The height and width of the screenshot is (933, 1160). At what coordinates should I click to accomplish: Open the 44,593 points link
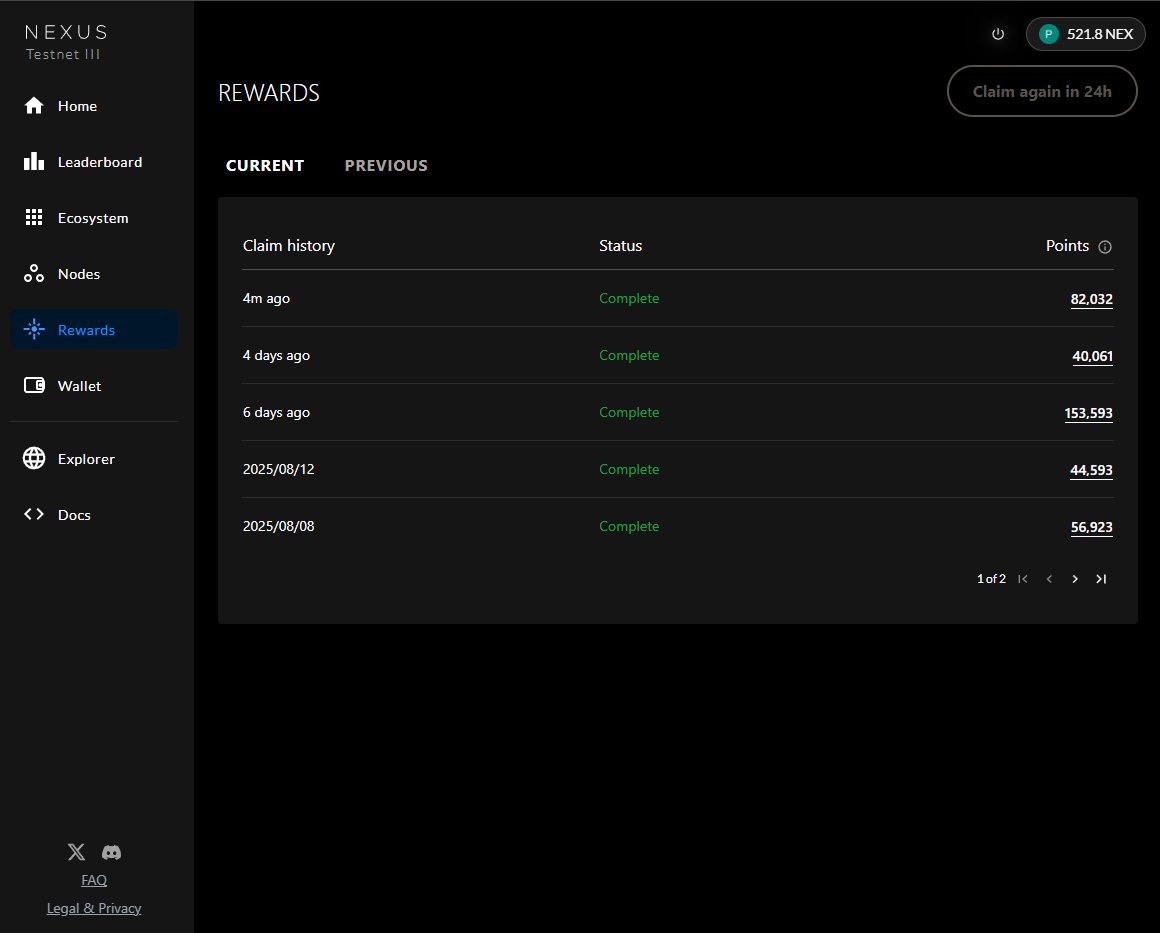tap(1091, 470)
